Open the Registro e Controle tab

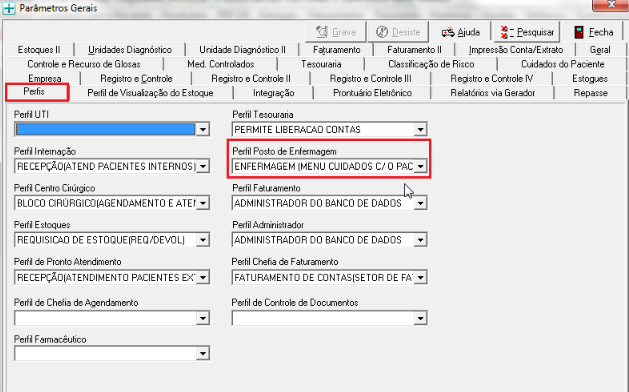[x=136, y=79]
